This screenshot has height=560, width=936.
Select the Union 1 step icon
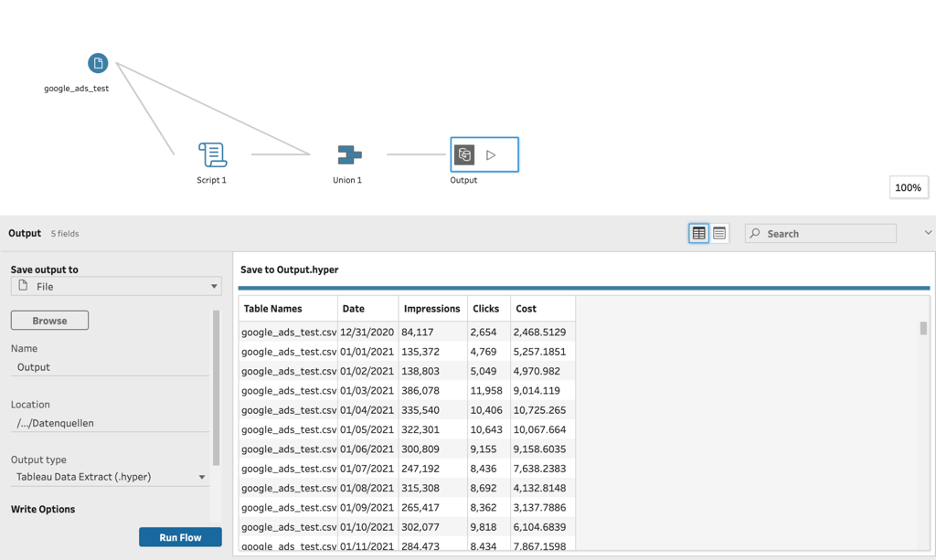[348, 154]
